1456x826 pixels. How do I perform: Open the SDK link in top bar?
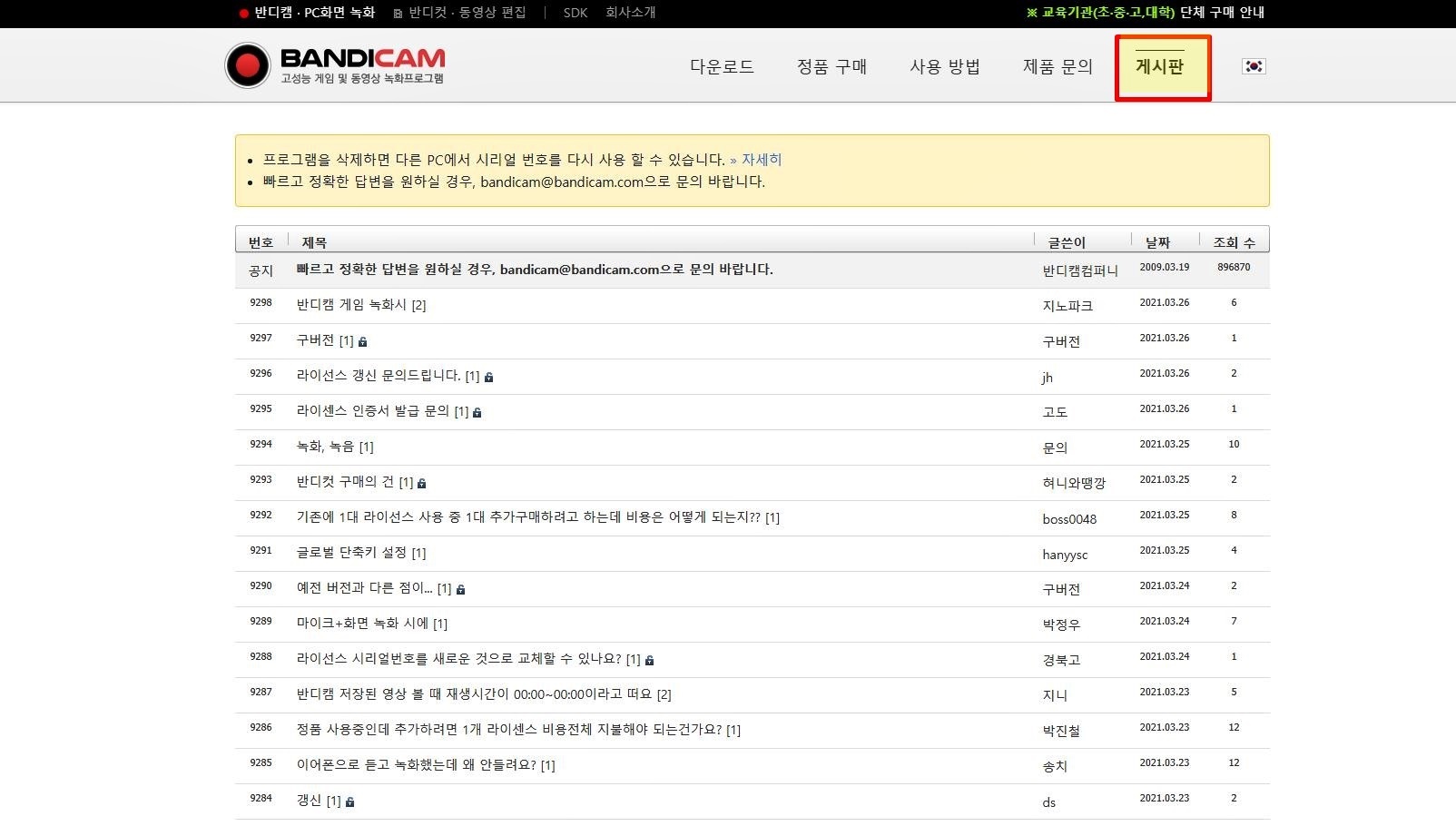point(576,13)
